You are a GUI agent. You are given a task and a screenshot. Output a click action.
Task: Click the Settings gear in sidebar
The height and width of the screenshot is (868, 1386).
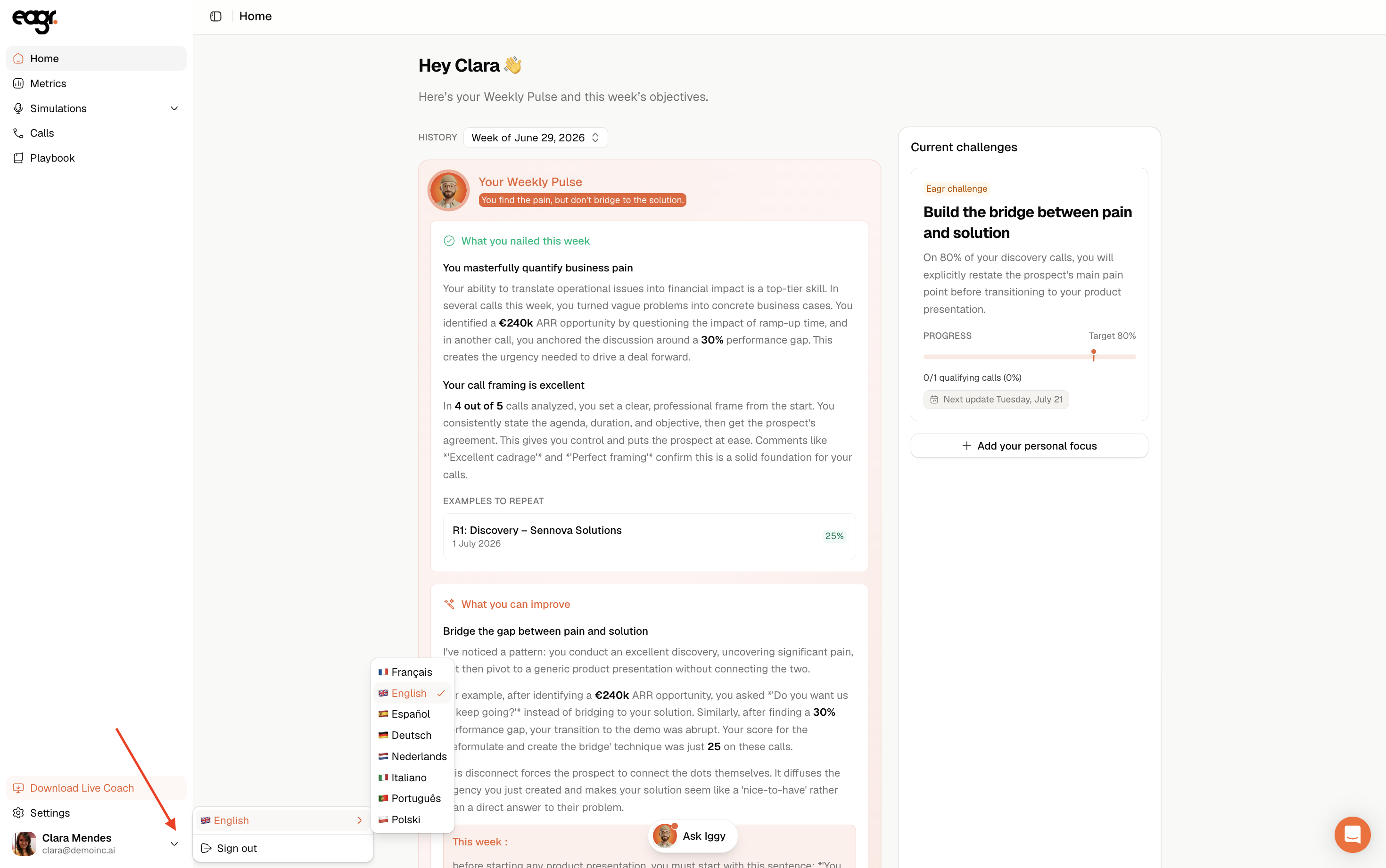(x=18, y=813)
